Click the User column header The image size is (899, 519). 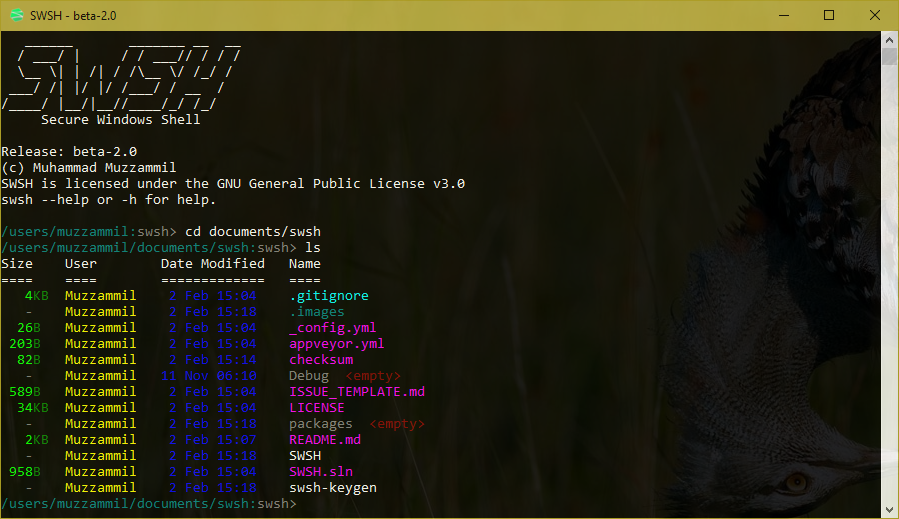tap(81, 264)
